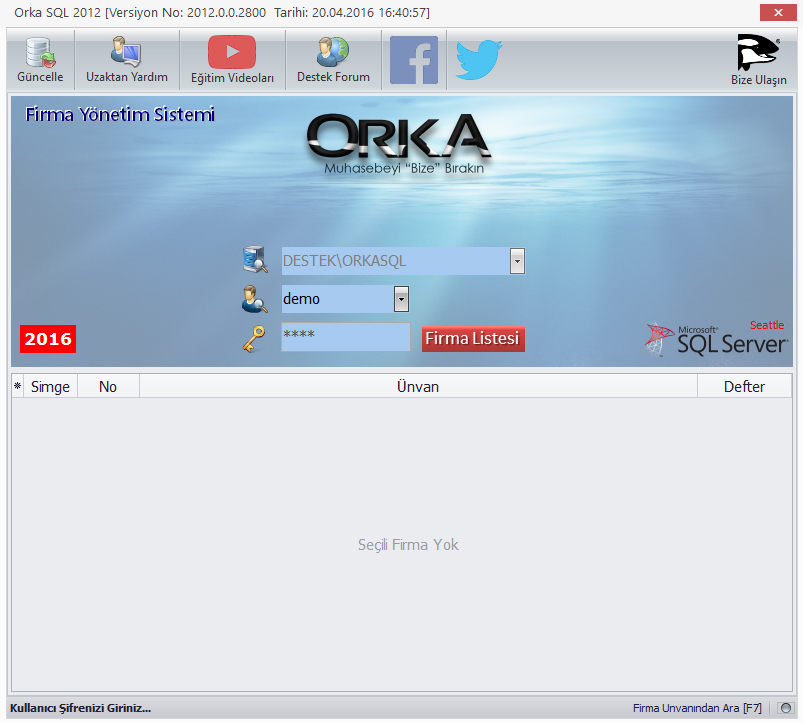This screenshot has width=803, height=723.
Task: Click the red 2016 year badge
Action: pos(48,339)
